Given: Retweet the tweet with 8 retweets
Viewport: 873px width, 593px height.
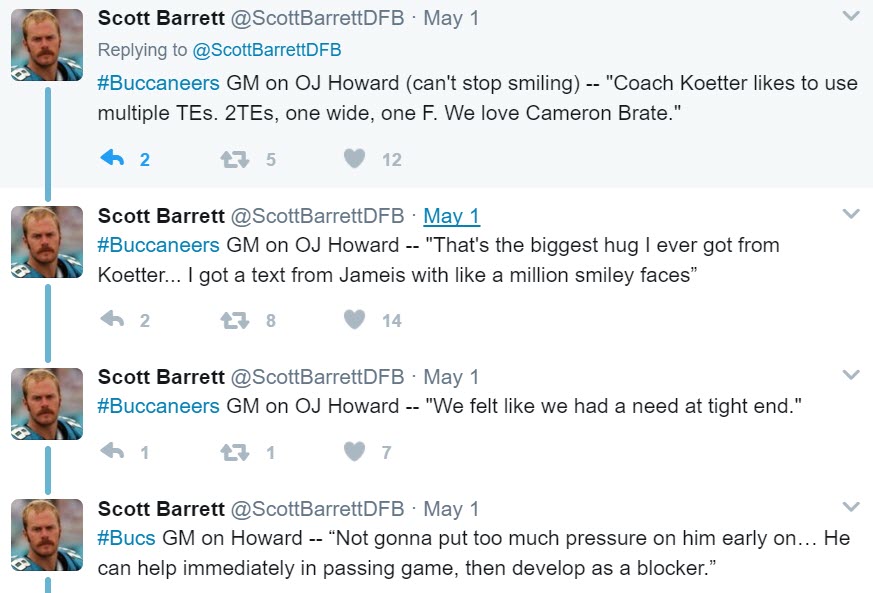Looking at the screenshot, I should (234, 321).
